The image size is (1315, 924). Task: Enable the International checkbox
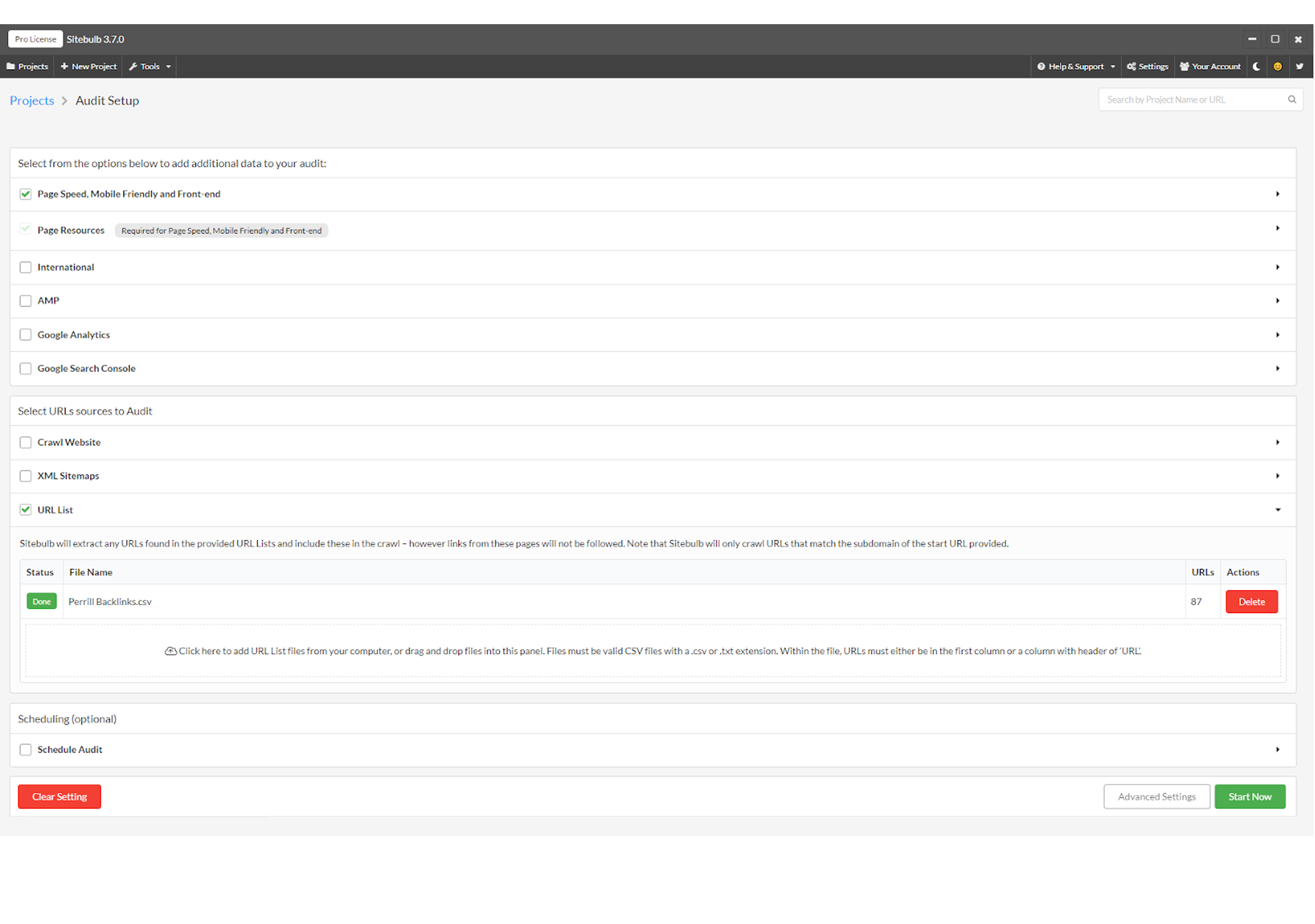coord(25,267)
